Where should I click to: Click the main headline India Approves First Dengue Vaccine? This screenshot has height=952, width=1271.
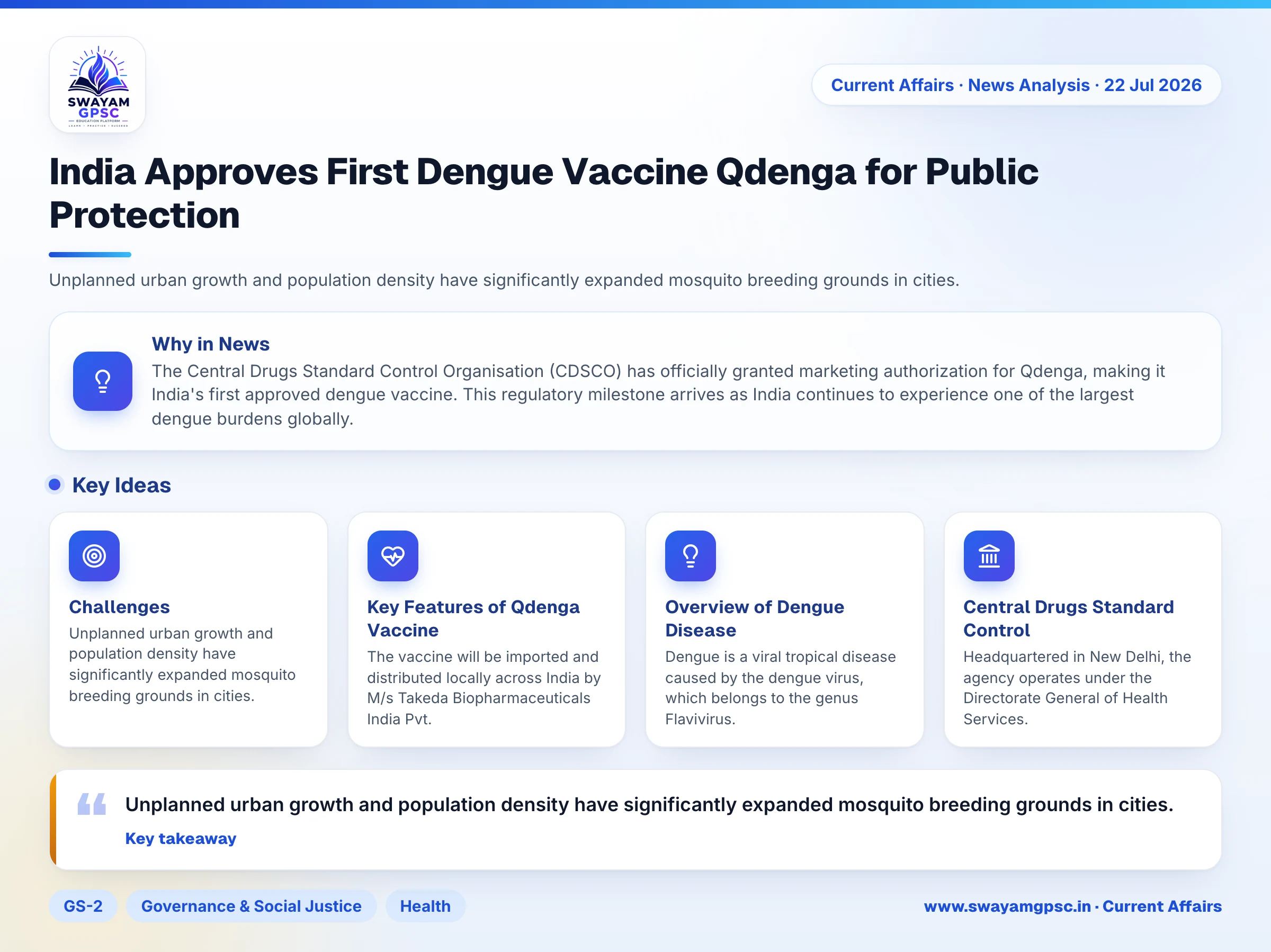pos(543,193)
